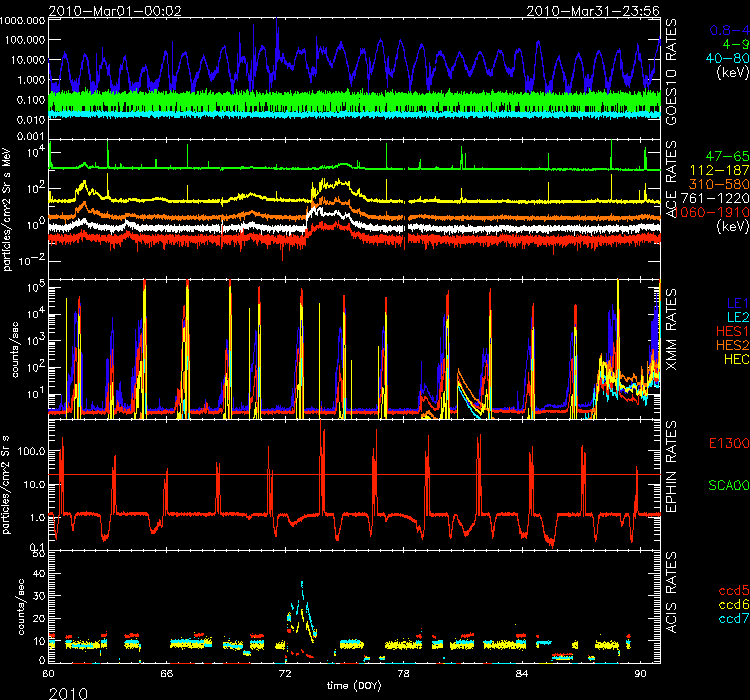Click the end date 2010-Mar31-23:56 label
The width and height of the screenshot is (750, 700).
(x=593, y=11)
